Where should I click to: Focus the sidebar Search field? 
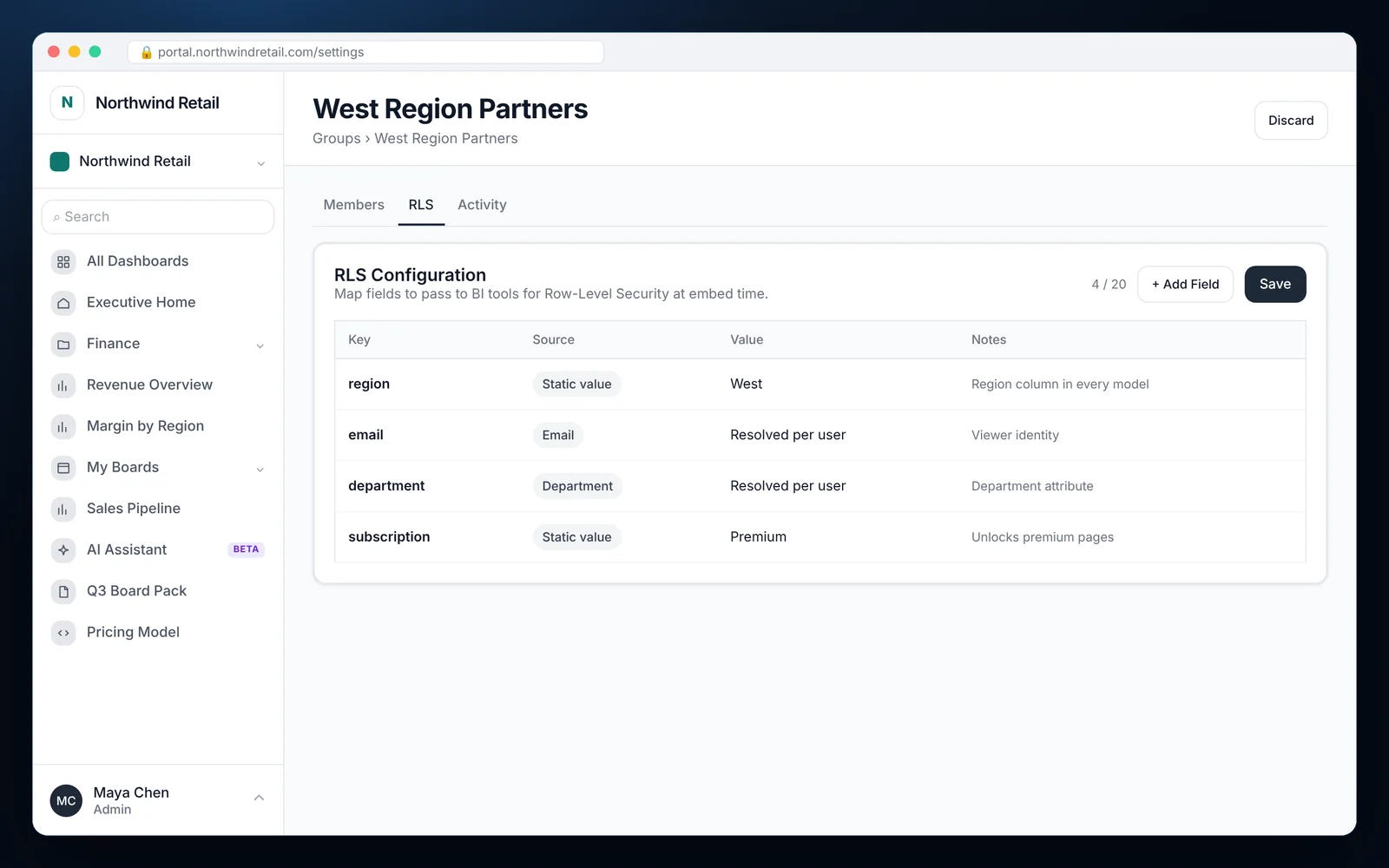tap(158, 217)
